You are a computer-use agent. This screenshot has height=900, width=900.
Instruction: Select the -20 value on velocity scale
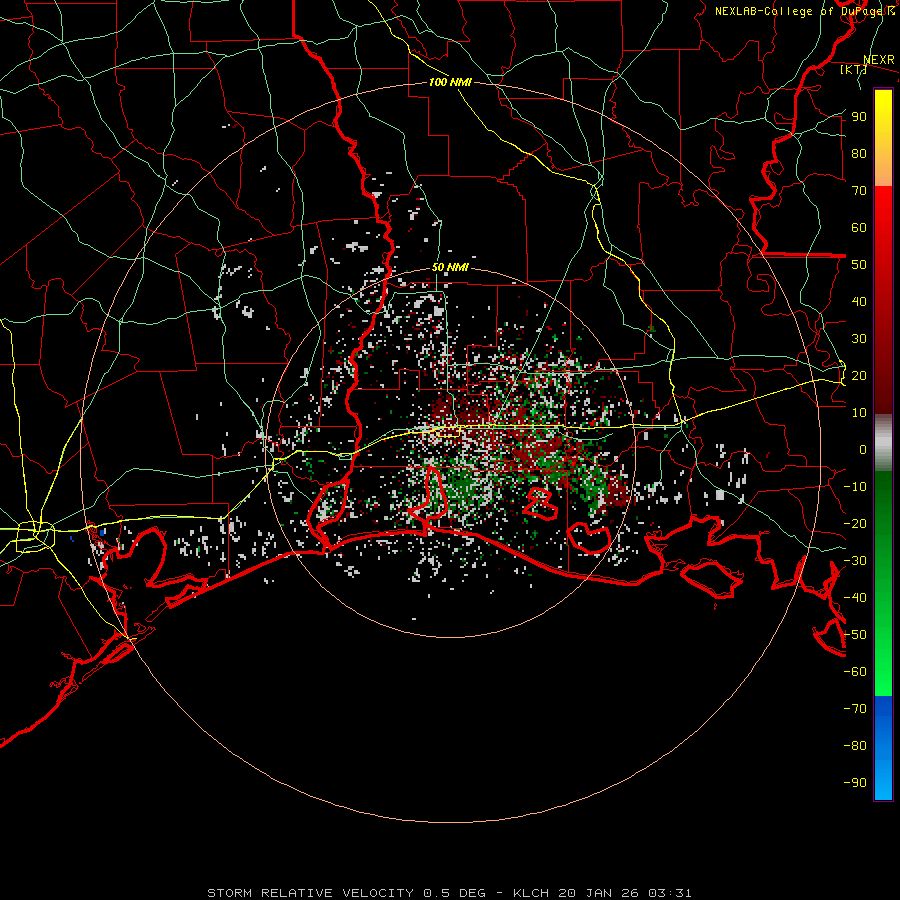[x=855, y=524]
